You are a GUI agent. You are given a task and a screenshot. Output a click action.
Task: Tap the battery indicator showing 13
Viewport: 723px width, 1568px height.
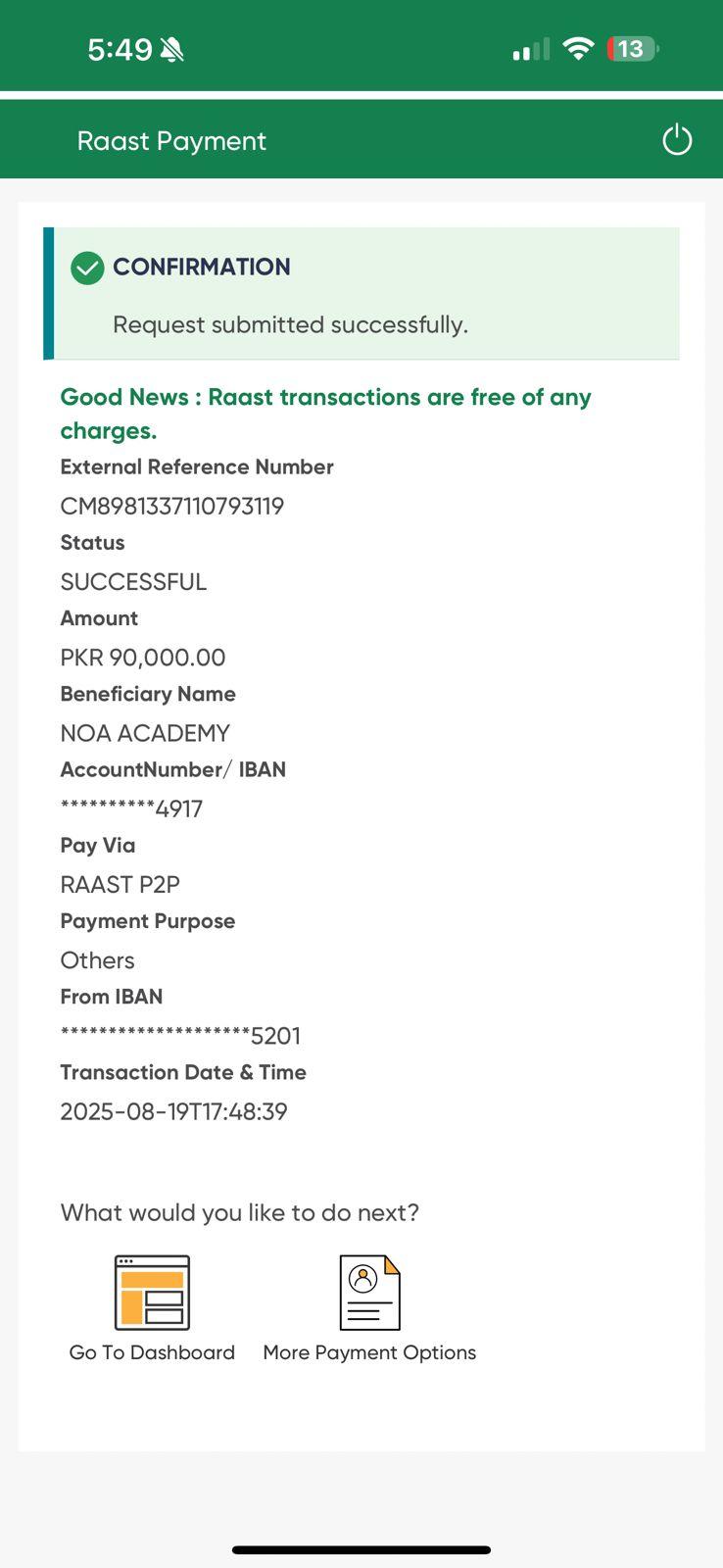point(632,49)
